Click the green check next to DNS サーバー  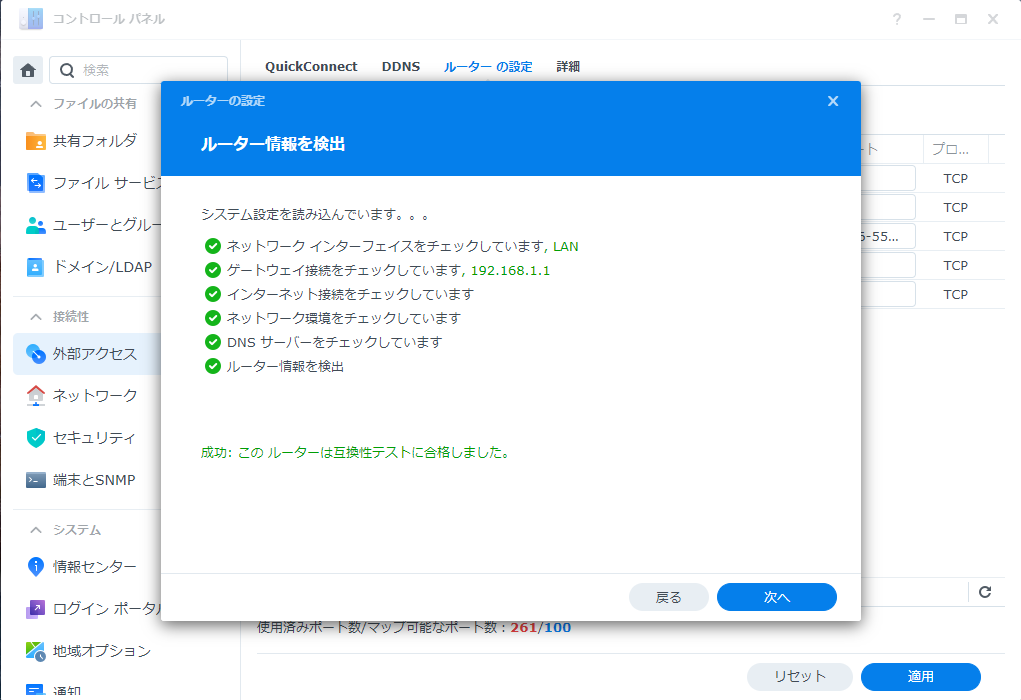pyautogui.click(x=213, y=342)
